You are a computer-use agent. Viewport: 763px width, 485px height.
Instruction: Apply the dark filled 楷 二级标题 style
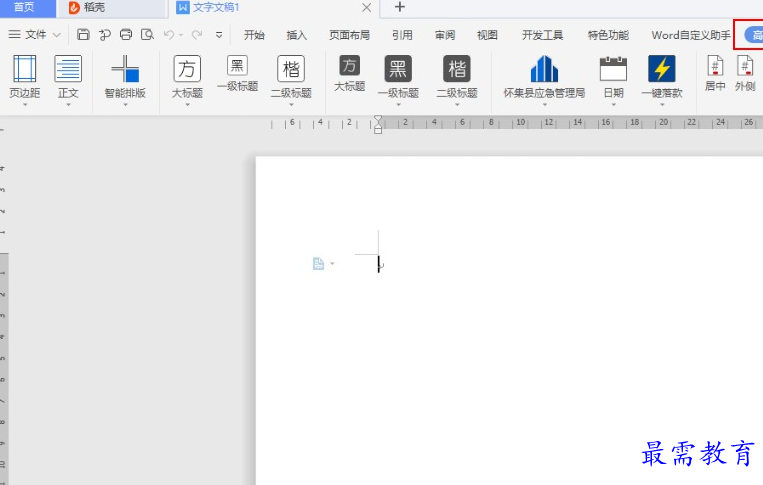pos(457,69)
